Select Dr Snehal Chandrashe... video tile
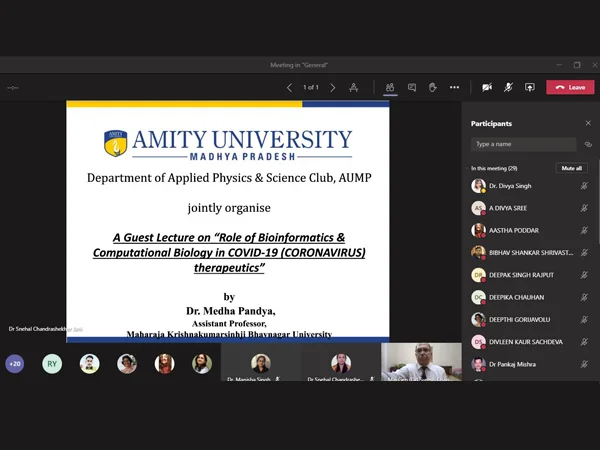This screenshot has width=600, height=450. pyautogui.click(x=341, y=362)
